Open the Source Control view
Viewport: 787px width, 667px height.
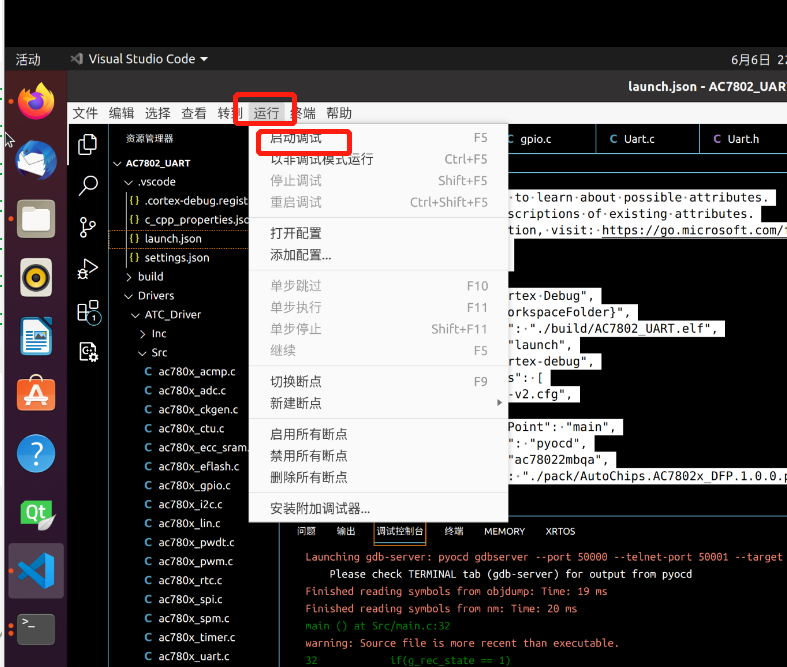[88, 227]
